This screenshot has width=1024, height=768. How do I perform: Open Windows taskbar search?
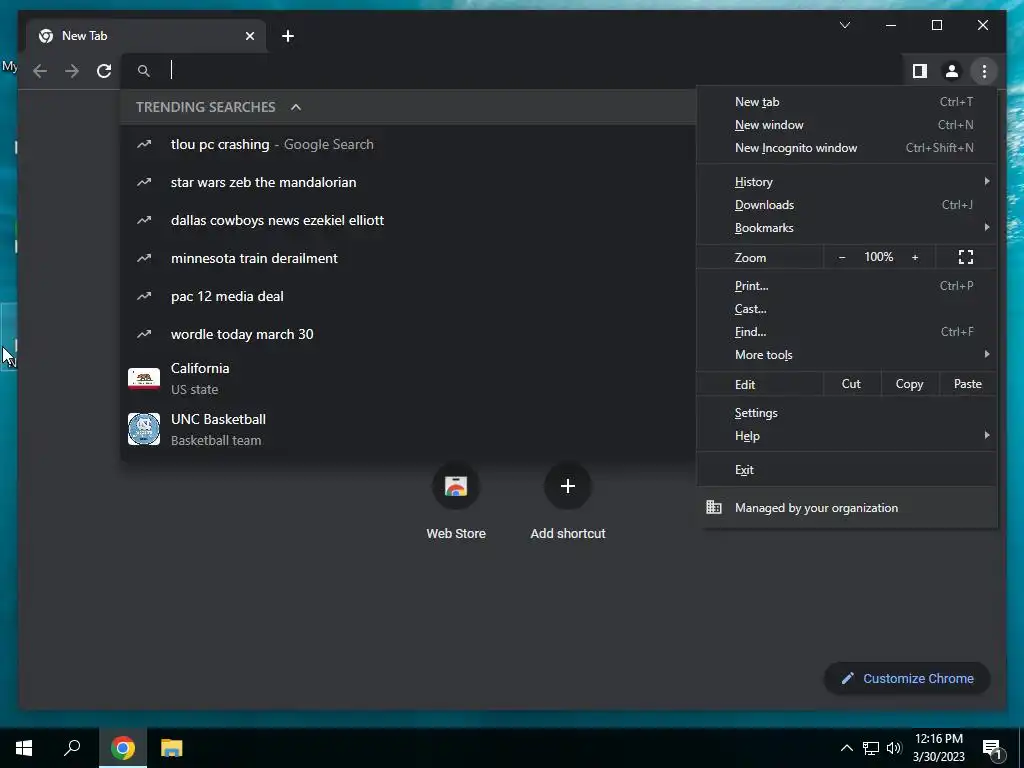point(72,748)
